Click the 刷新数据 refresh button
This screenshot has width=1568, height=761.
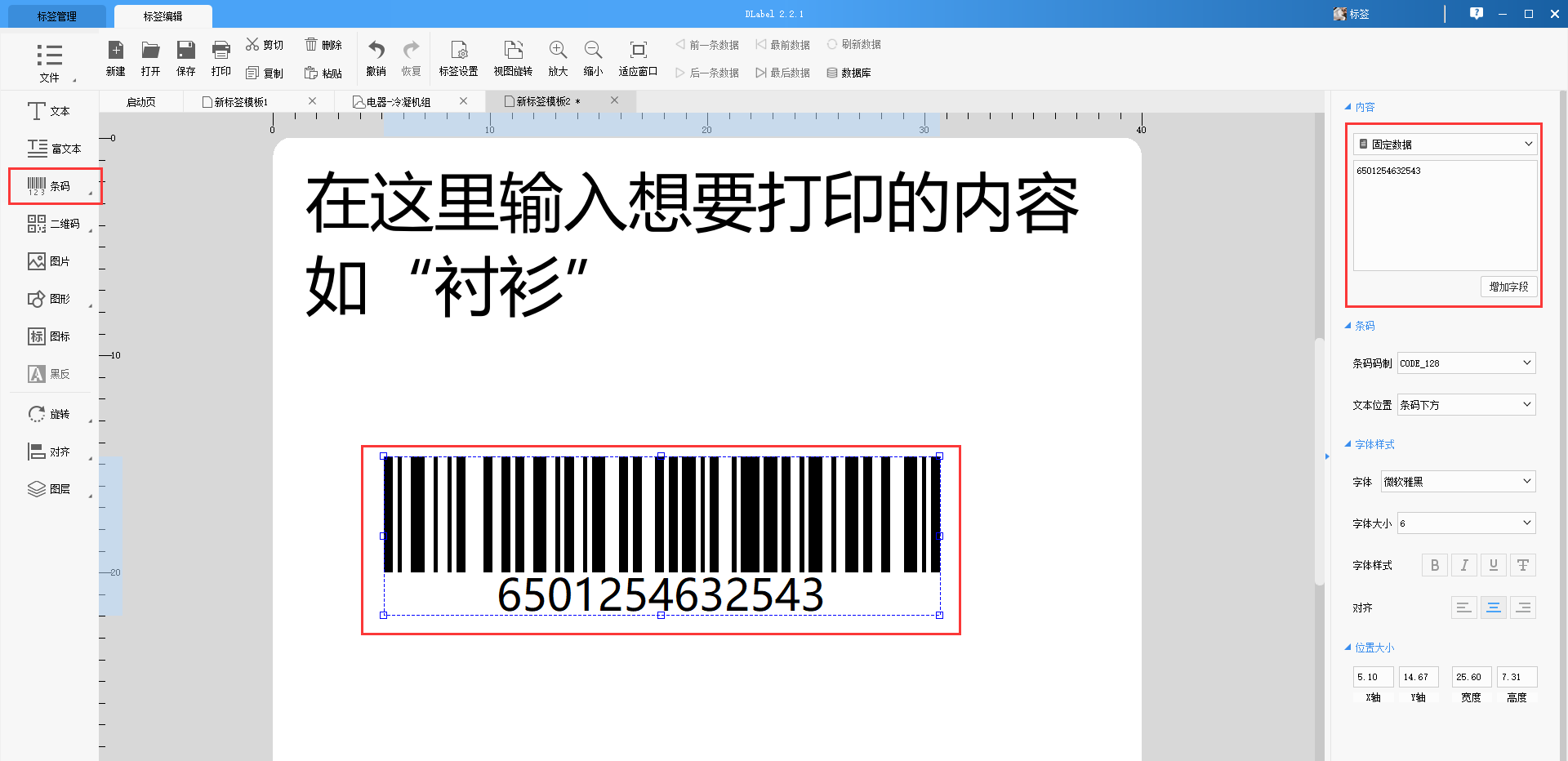pyautogui.click(x=853, y=45)
